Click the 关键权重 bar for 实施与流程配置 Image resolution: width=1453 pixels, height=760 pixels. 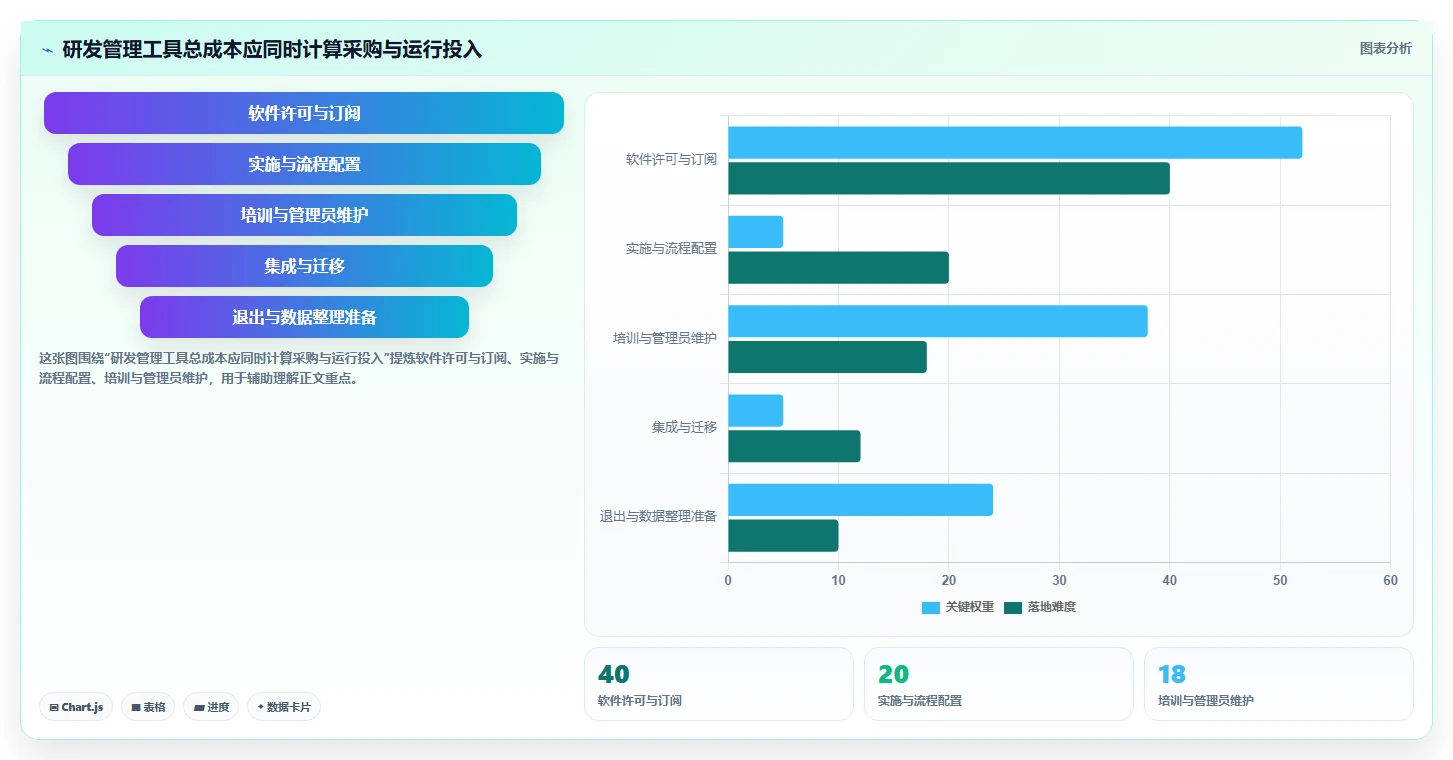pos(755,232)
